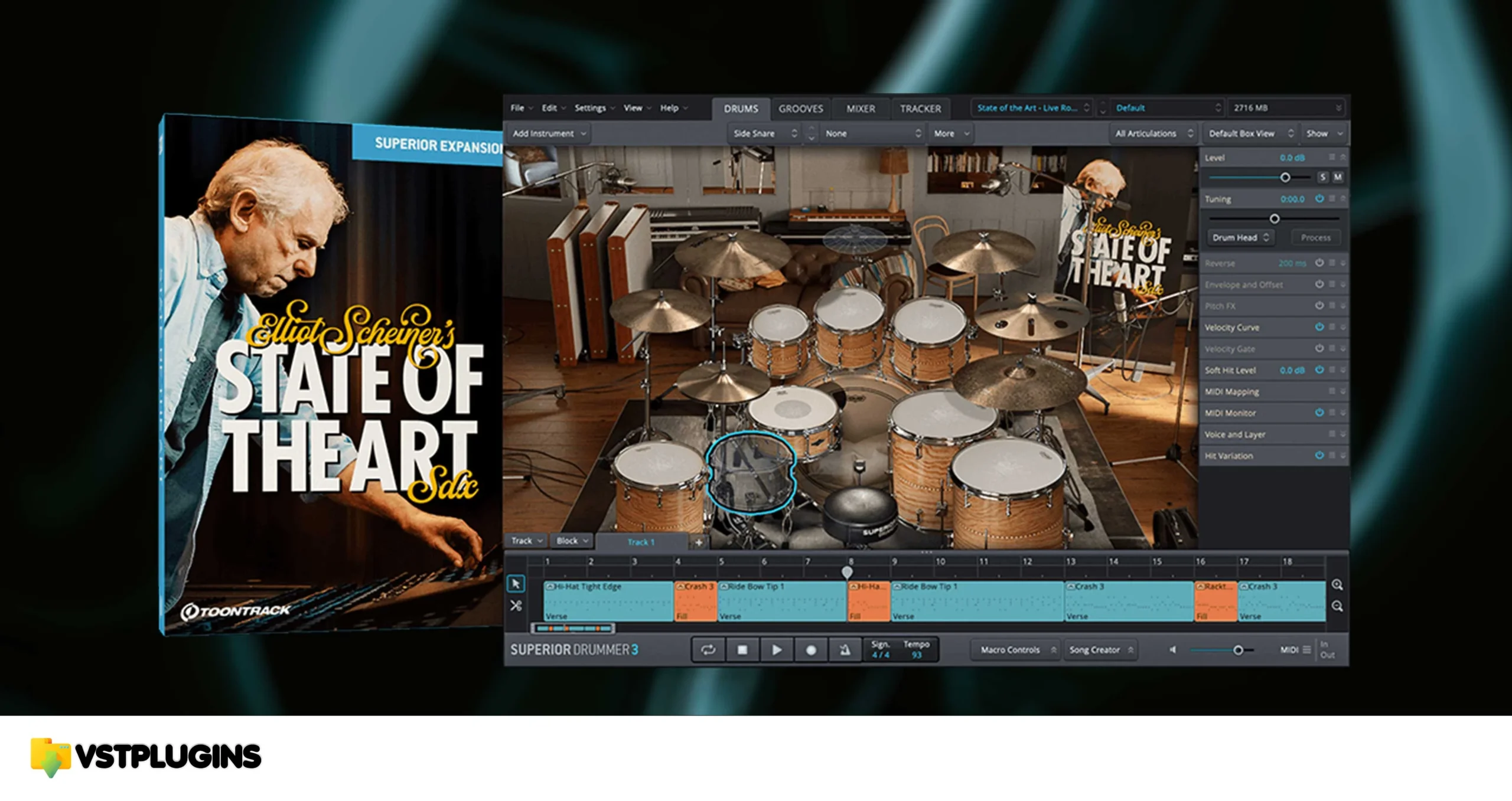Open the State of the Art library dropdown
This screenshot has width=1512, height=801.
[1032, 108]
